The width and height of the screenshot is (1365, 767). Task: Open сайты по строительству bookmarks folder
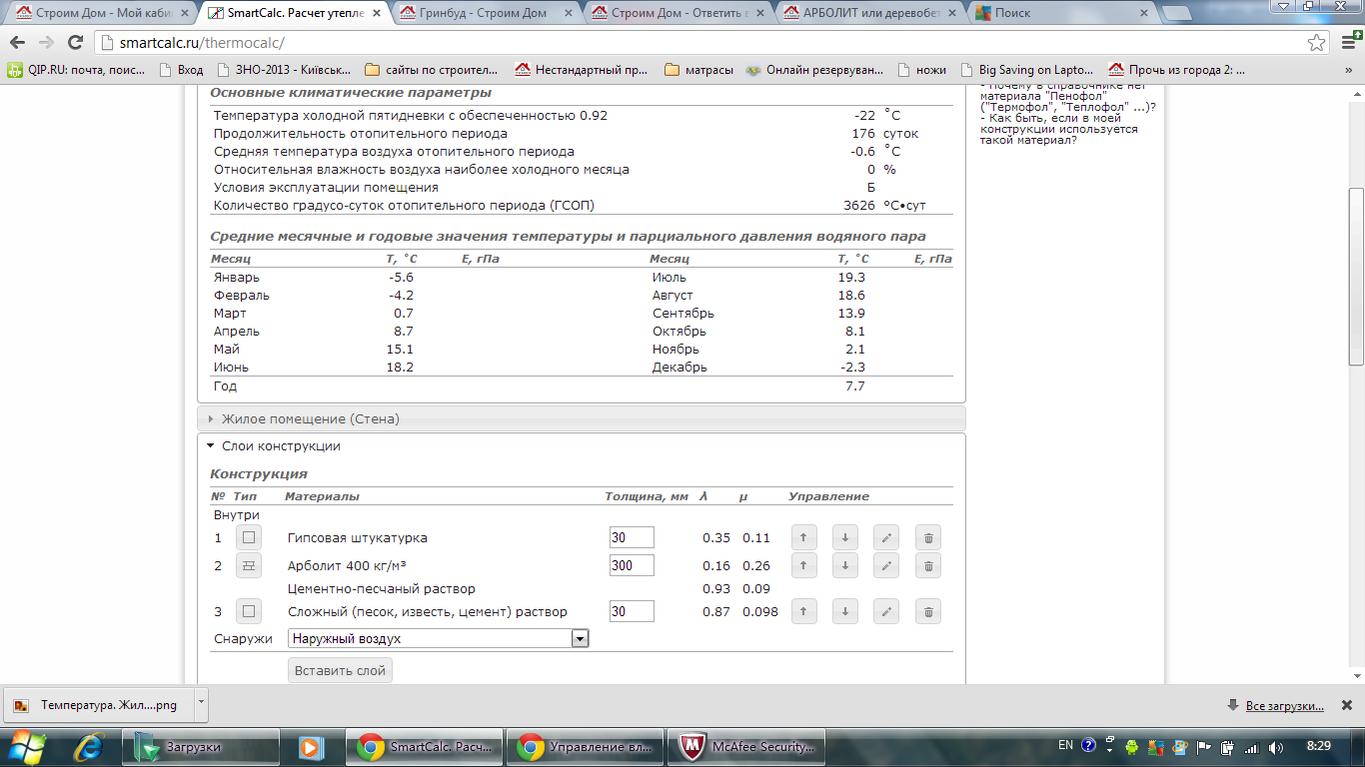click(431, 70)
